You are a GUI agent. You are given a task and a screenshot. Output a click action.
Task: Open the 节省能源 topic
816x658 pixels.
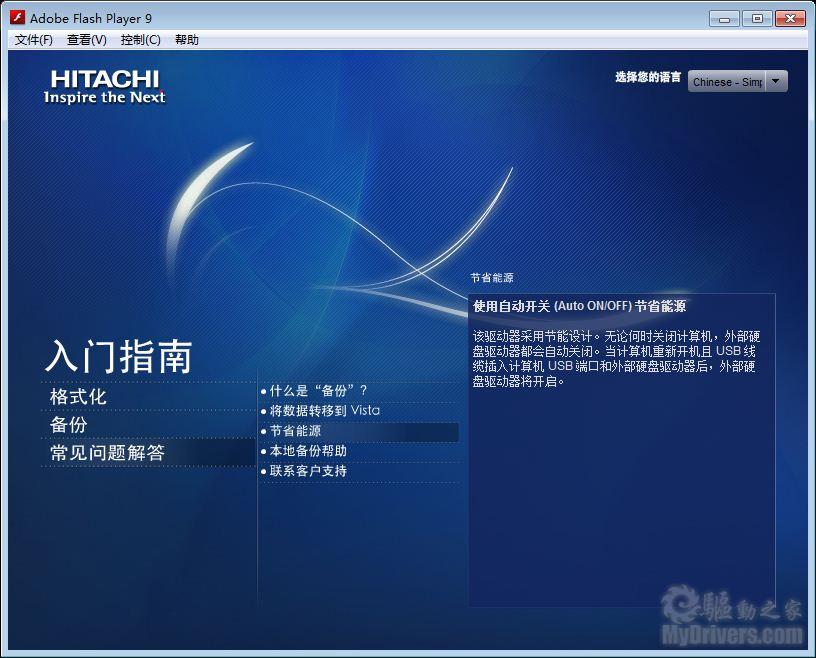[296, 431]
